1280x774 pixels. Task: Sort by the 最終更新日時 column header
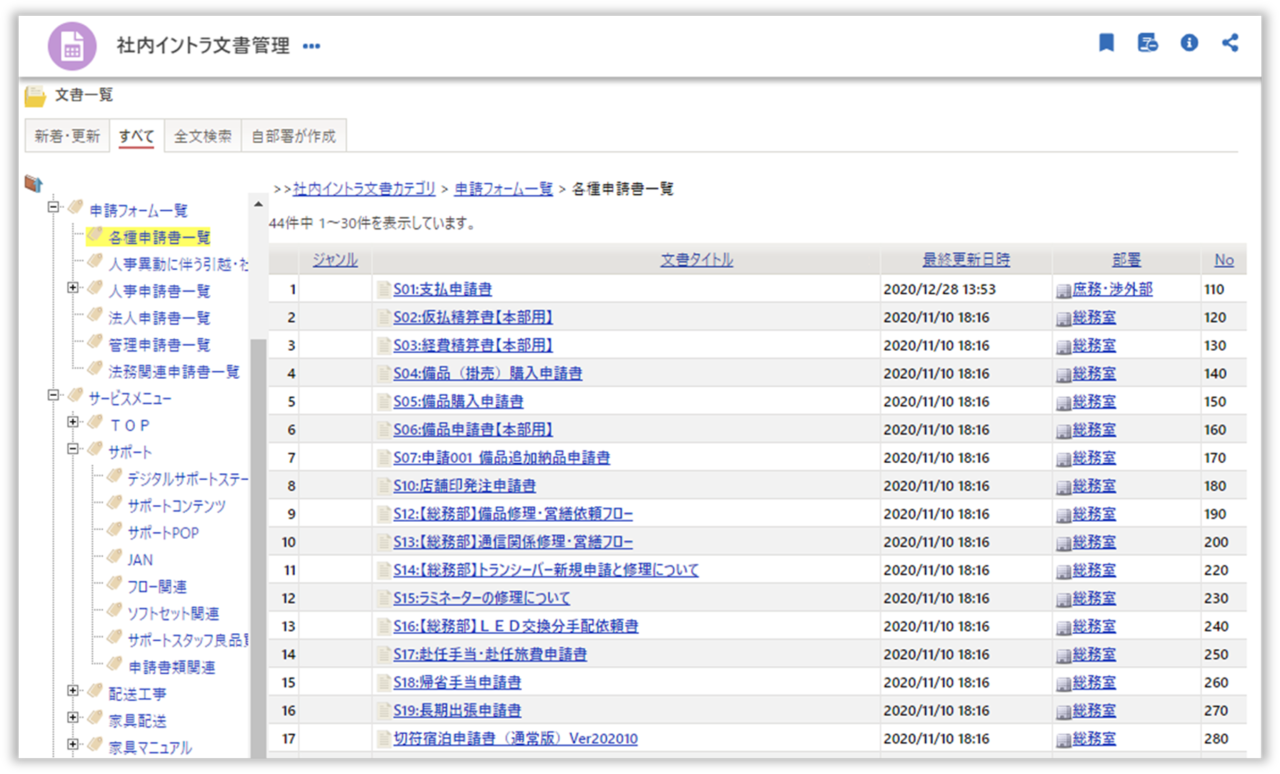(x=966, y=260)
